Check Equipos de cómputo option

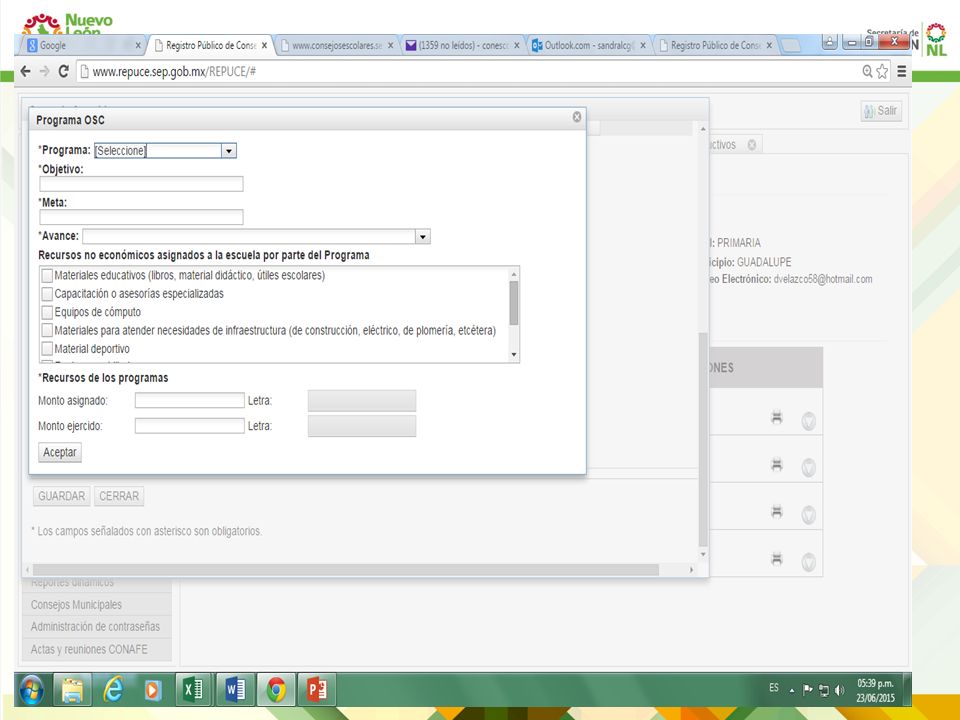[x=47, y=312]
